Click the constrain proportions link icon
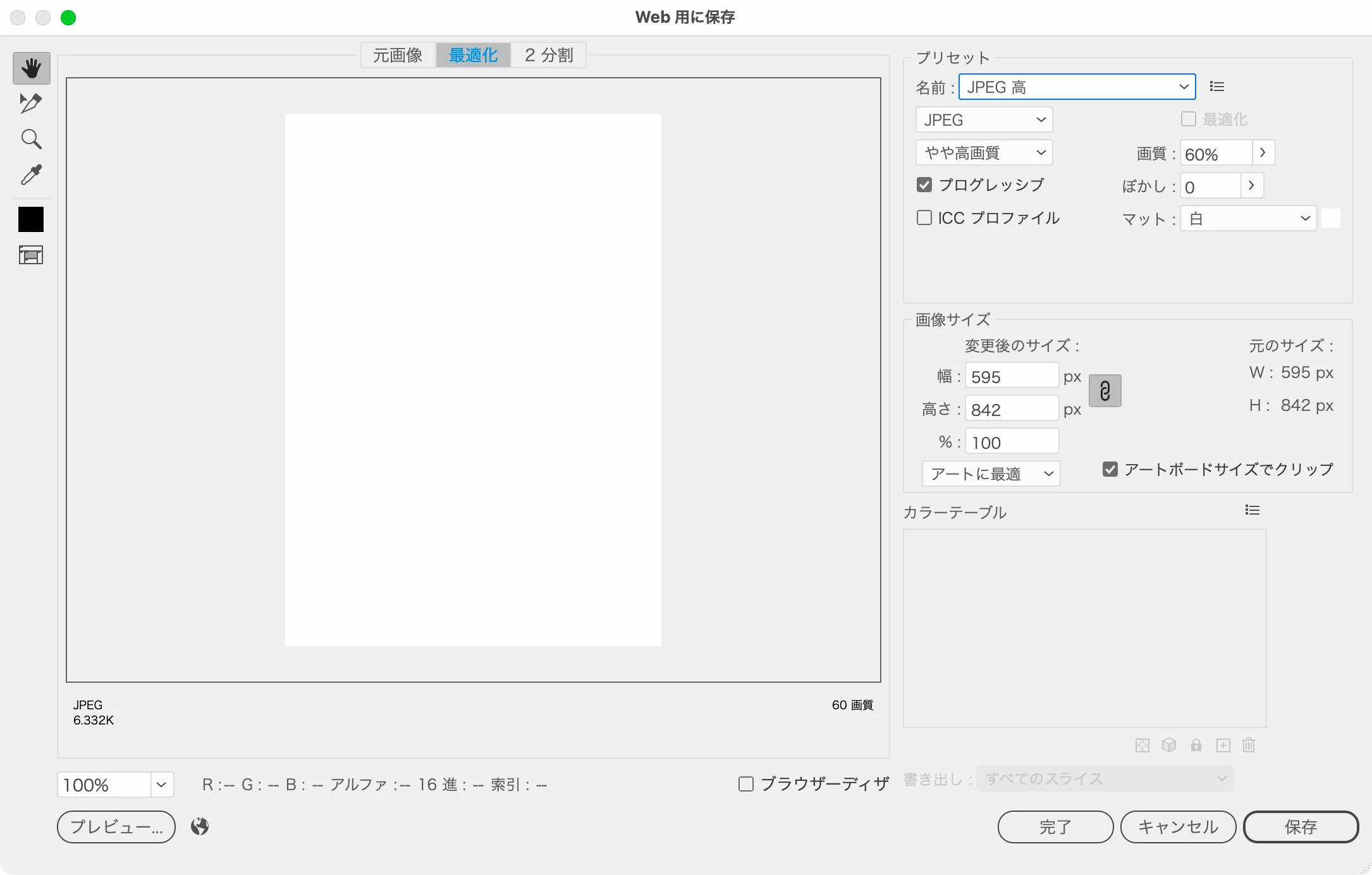 tap(1105, 391)
